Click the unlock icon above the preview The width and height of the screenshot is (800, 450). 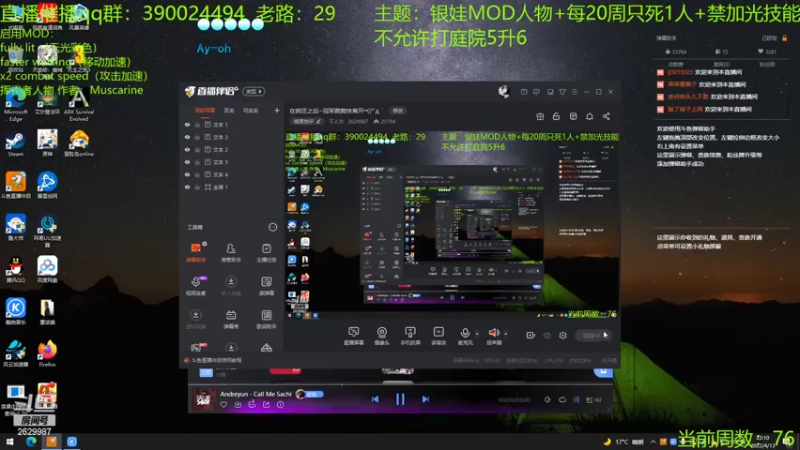pos(556,116)
